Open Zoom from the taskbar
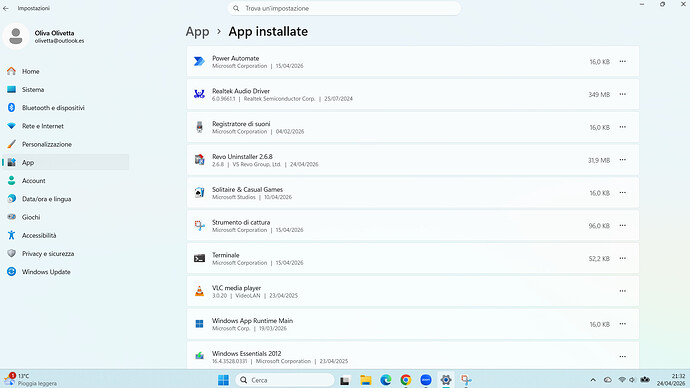The width and height of the screenshot is (690, 388). click(x=426, y=380)
